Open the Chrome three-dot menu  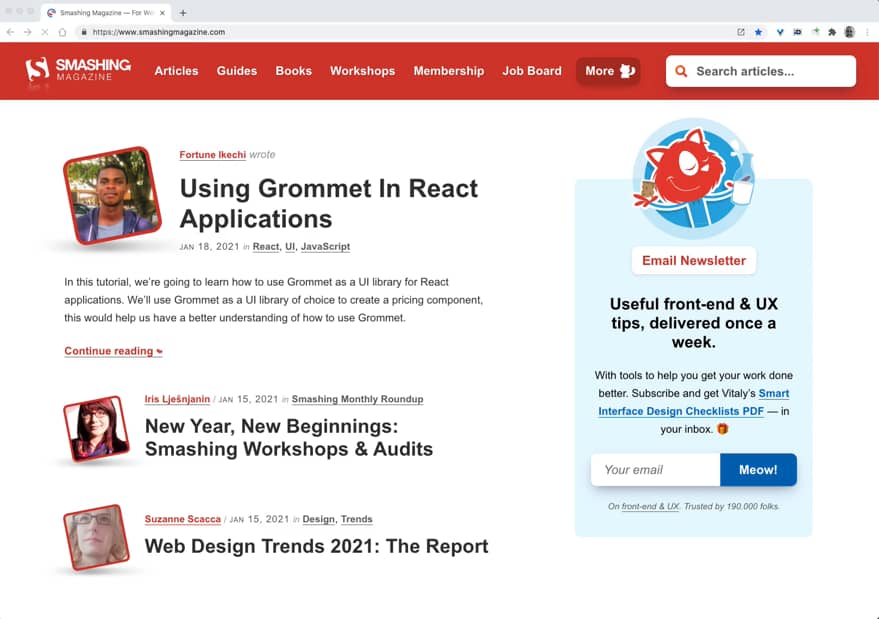pos(867,32)
